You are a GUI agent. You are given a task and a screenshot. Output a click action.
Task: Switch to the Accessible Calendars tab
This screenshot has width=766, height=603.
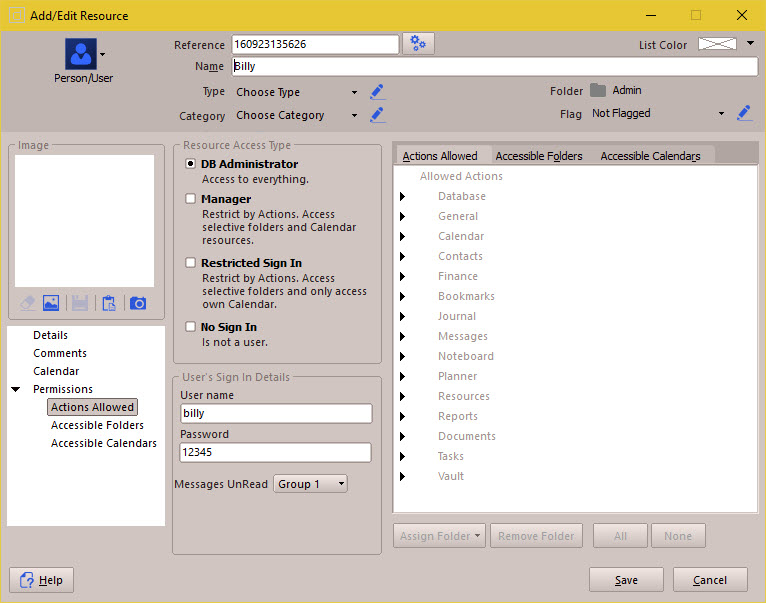tap(650, 156)
